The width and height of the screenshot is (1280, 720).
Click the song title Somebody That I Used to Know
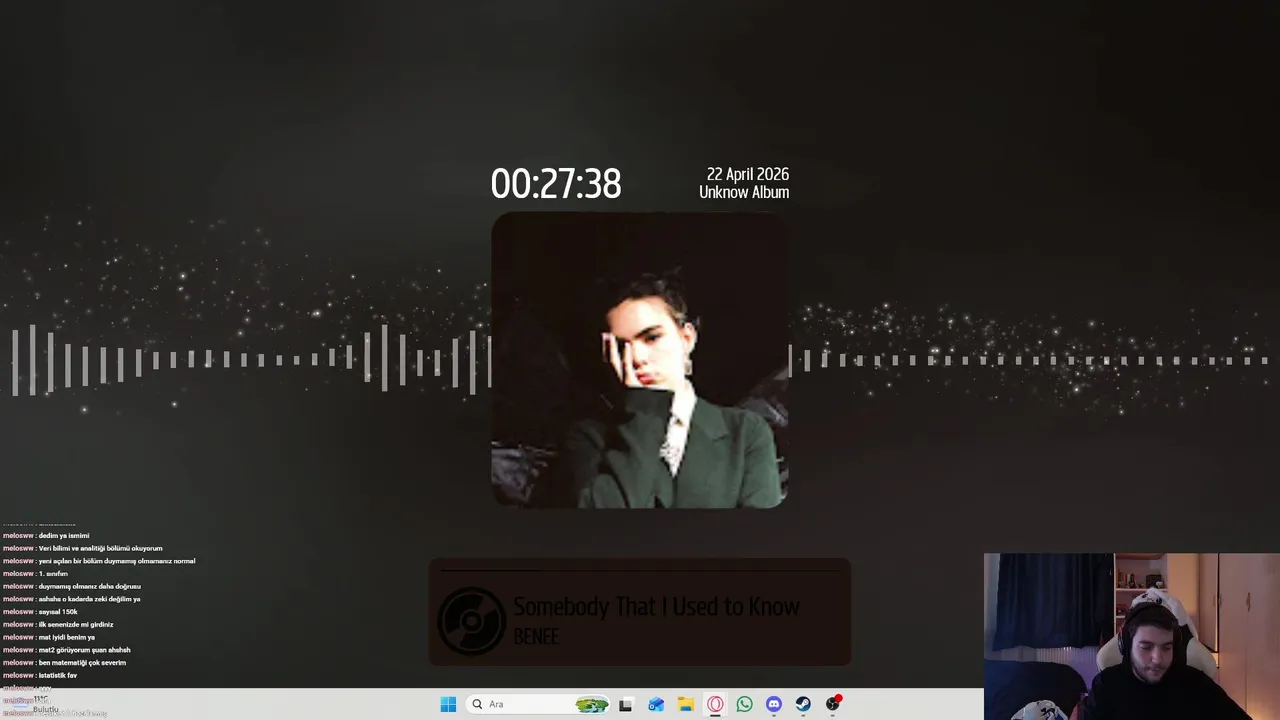656,606
